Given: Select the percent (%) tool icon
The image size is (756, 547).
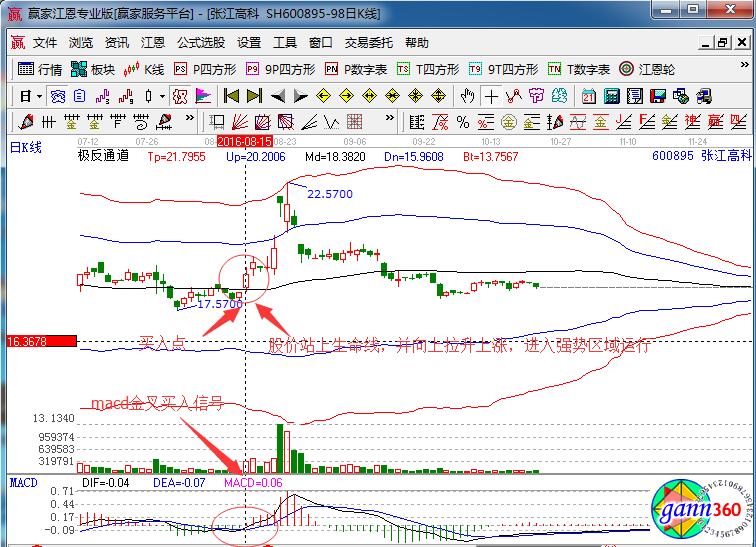Looking at the screenshot, I should (x=462, y=122).
